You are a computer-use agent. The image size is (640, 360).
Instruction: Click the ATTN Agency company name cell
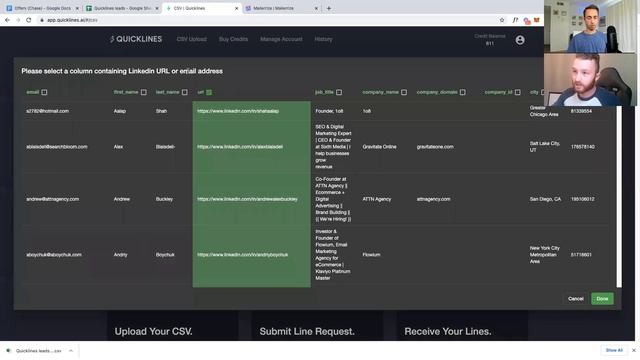click(x=377, y=199)
